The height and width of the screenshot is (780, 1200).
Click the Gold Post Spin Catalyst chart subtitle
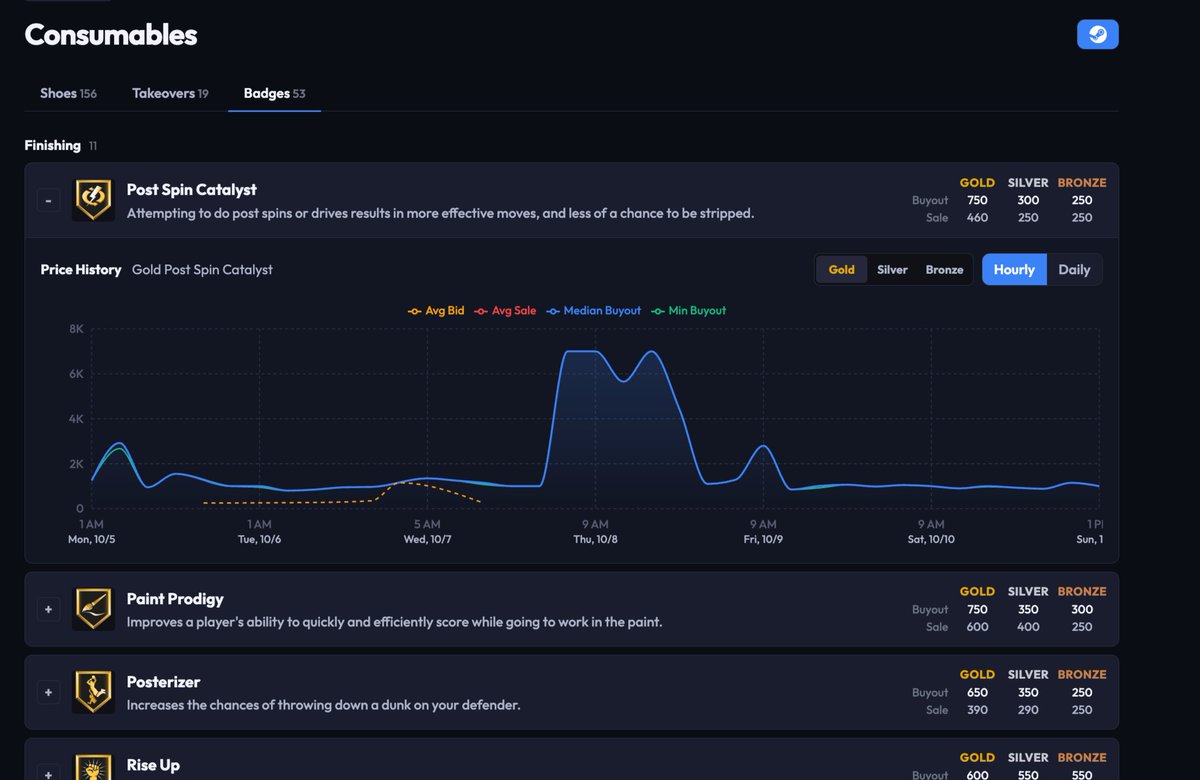[x=202, y=270]
